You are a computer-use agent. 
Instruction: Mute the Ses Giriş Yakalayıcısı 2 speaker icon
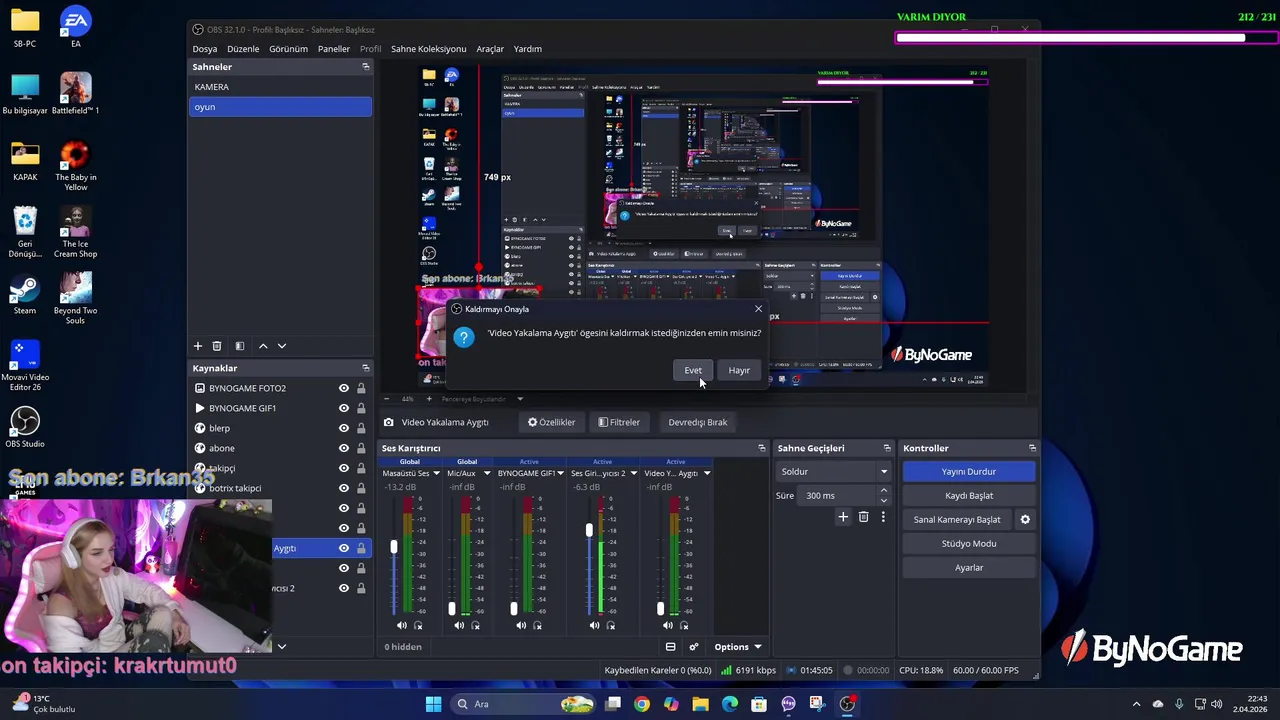tap(594, 626)
